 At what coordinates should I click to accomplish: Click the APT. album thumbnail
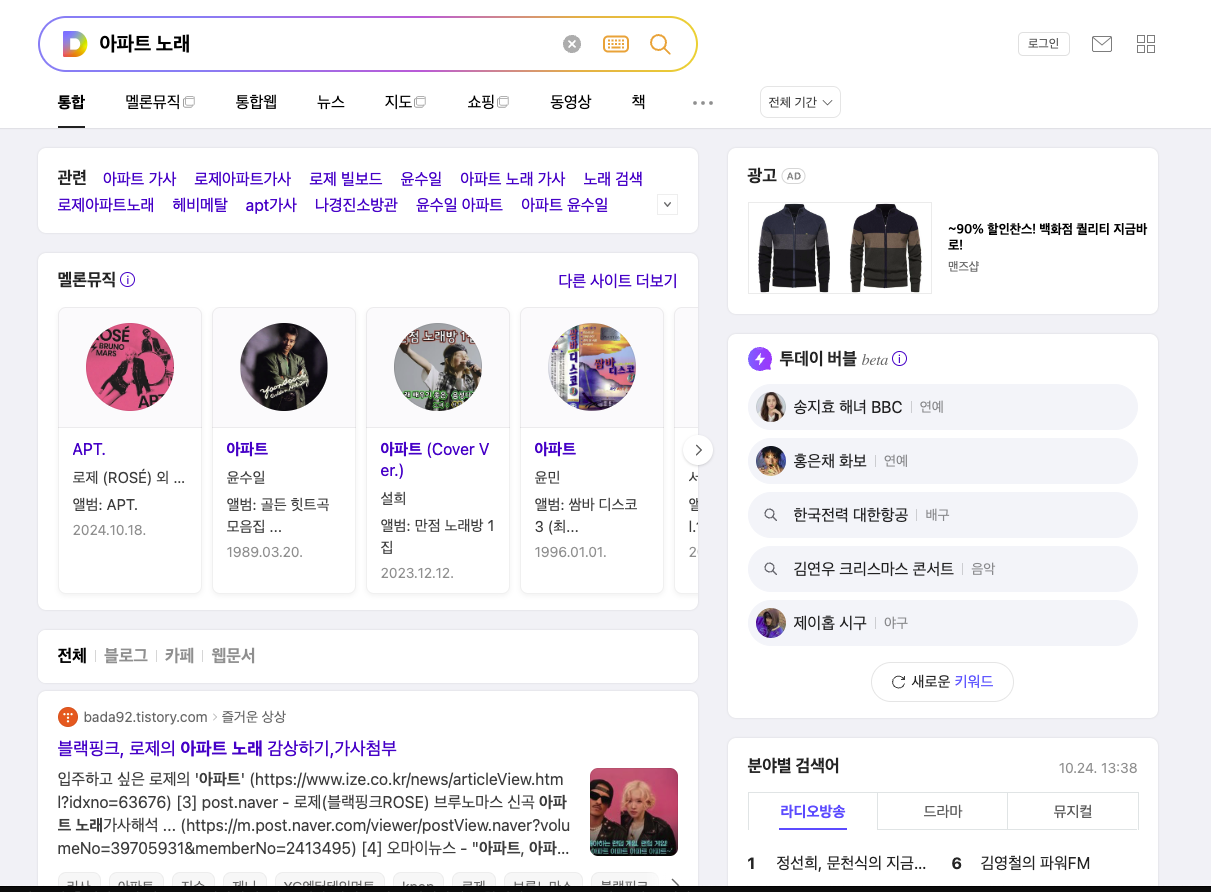129,367
